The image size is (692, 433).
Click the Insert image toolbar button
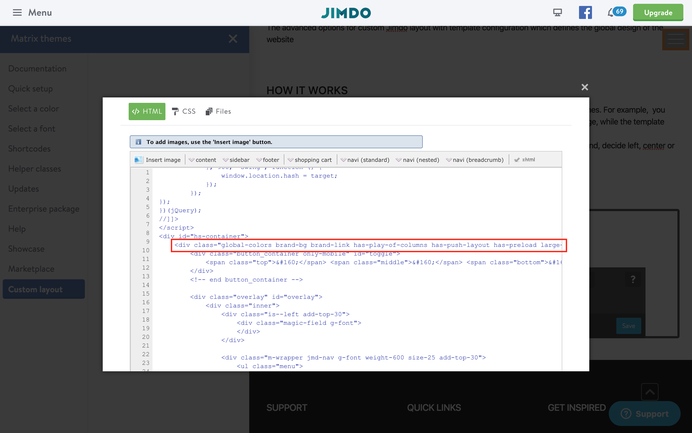pos(158,160)
